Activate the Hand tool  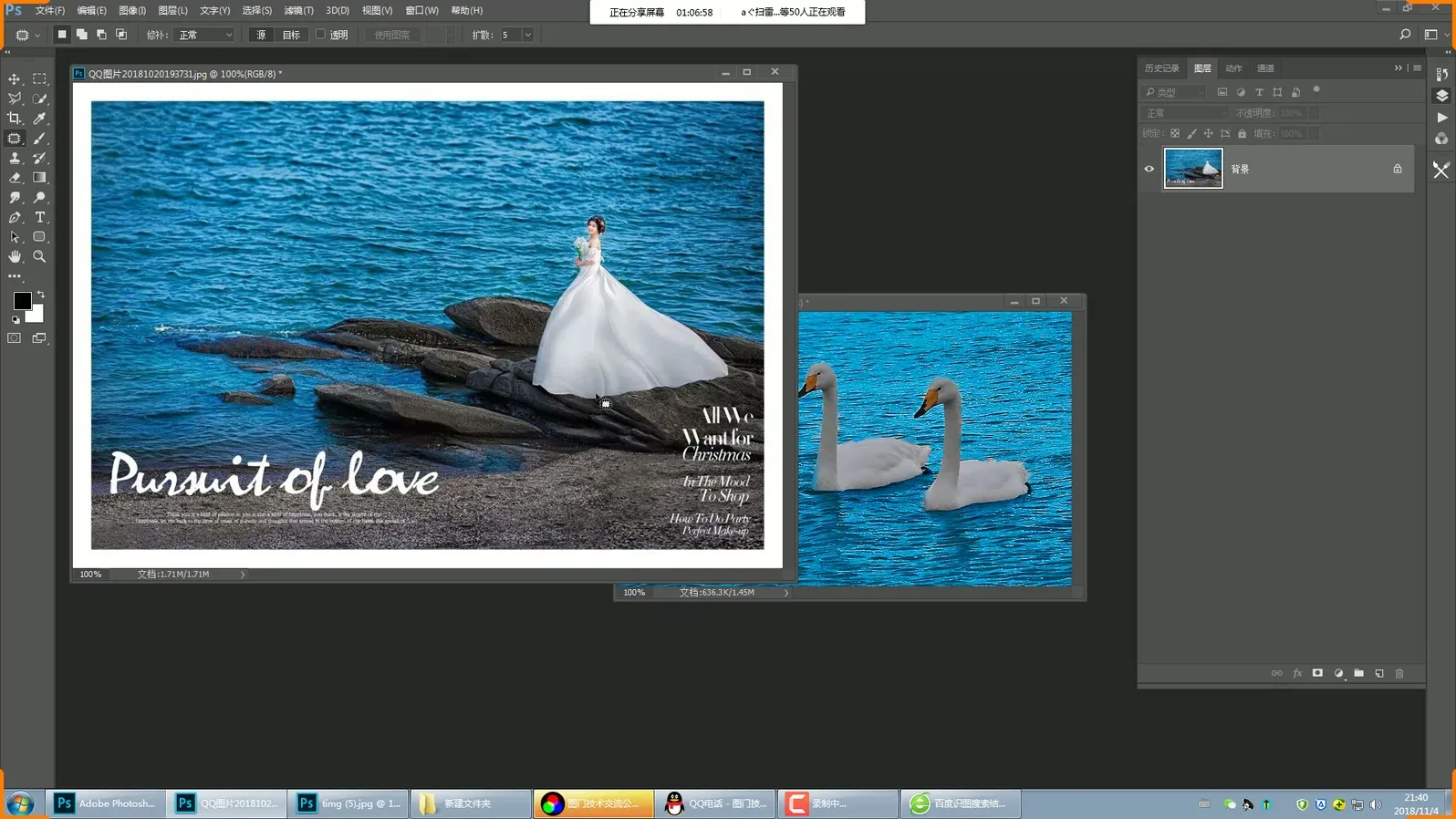(15, 257)
